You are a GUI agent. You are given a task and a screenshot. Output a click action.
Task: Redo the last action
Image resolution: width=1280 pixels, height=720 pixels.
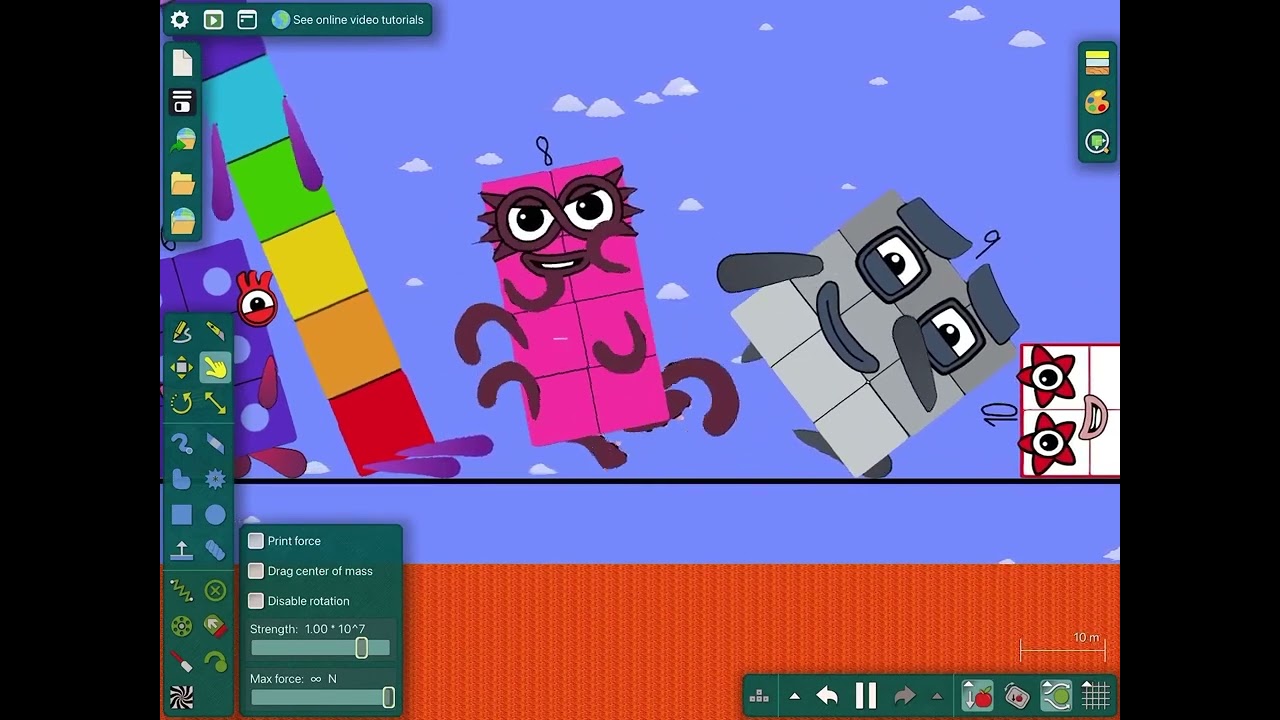click(904, 696)
